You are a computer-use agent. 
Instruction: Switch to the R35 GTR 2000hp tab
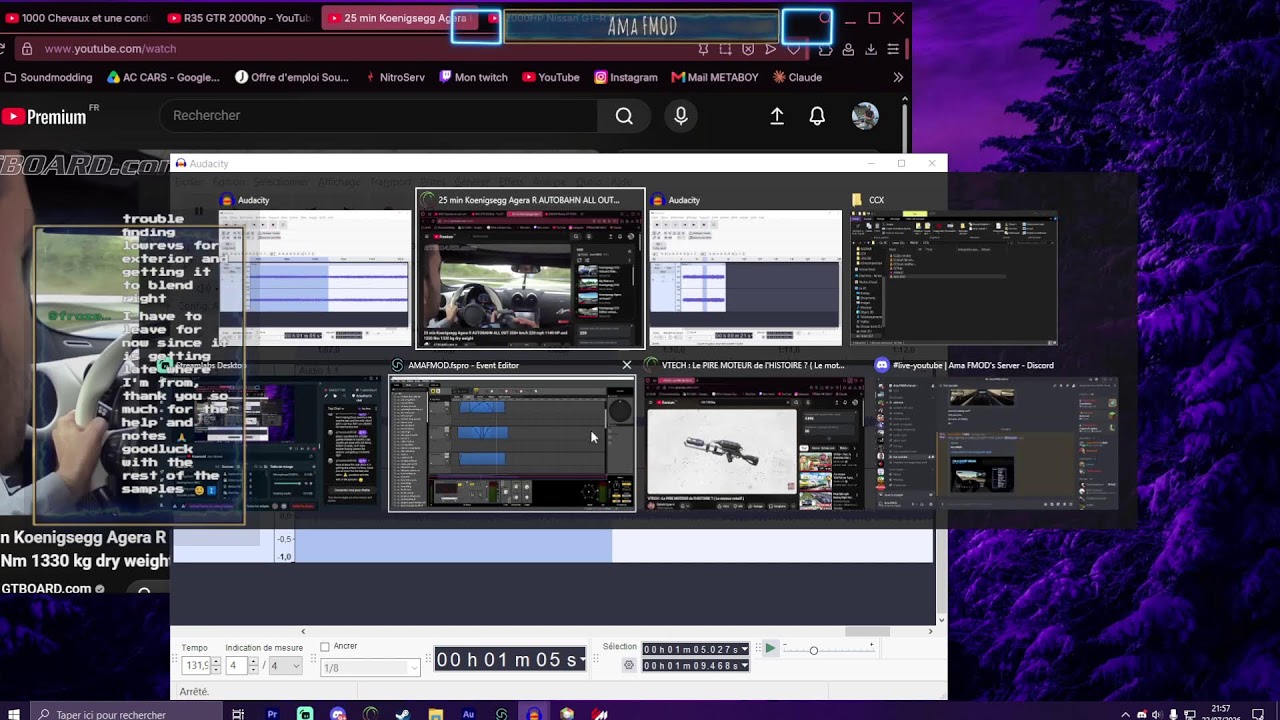(x=239, y=18)
